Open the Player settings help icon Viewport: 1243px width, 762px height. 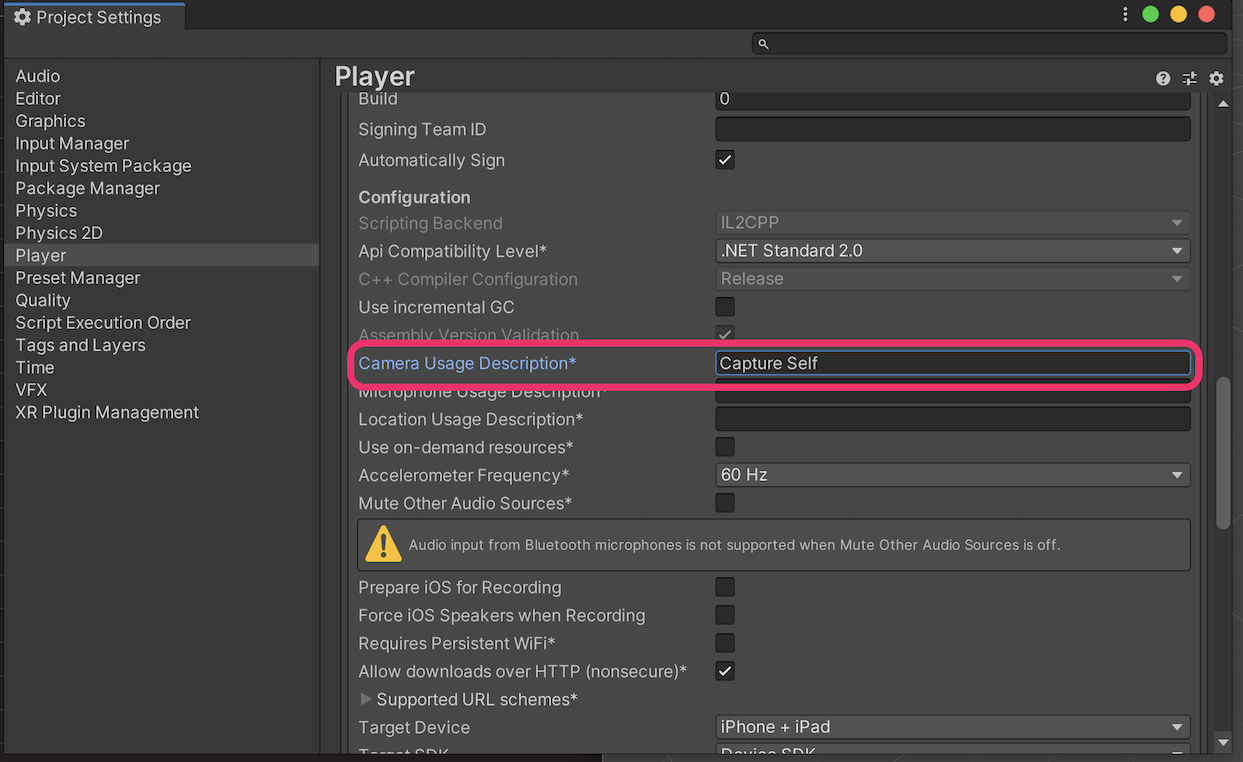coord(1163,77)
